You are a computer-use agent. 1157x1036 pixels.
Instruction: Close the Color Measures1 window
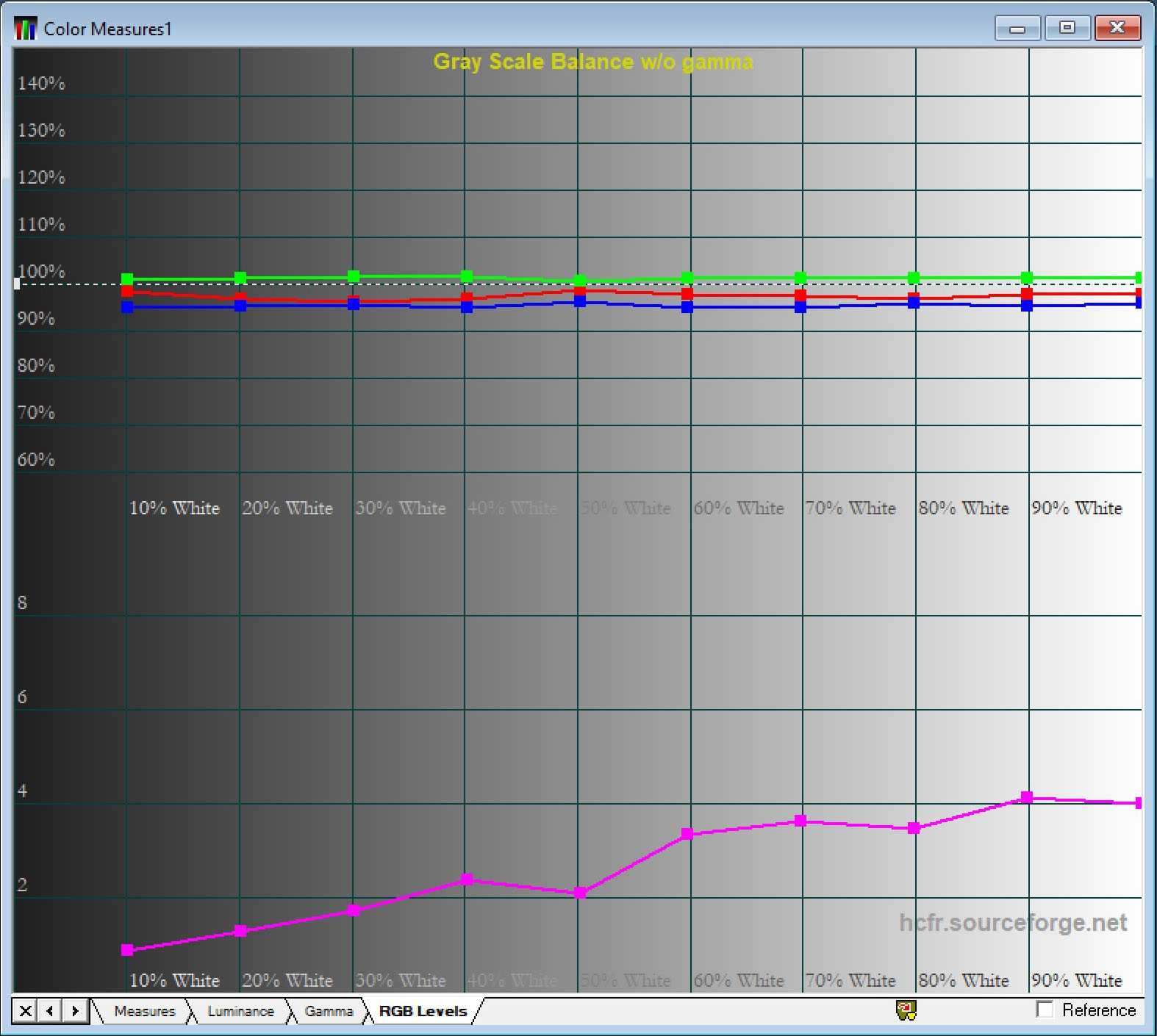click(1117, 29)
